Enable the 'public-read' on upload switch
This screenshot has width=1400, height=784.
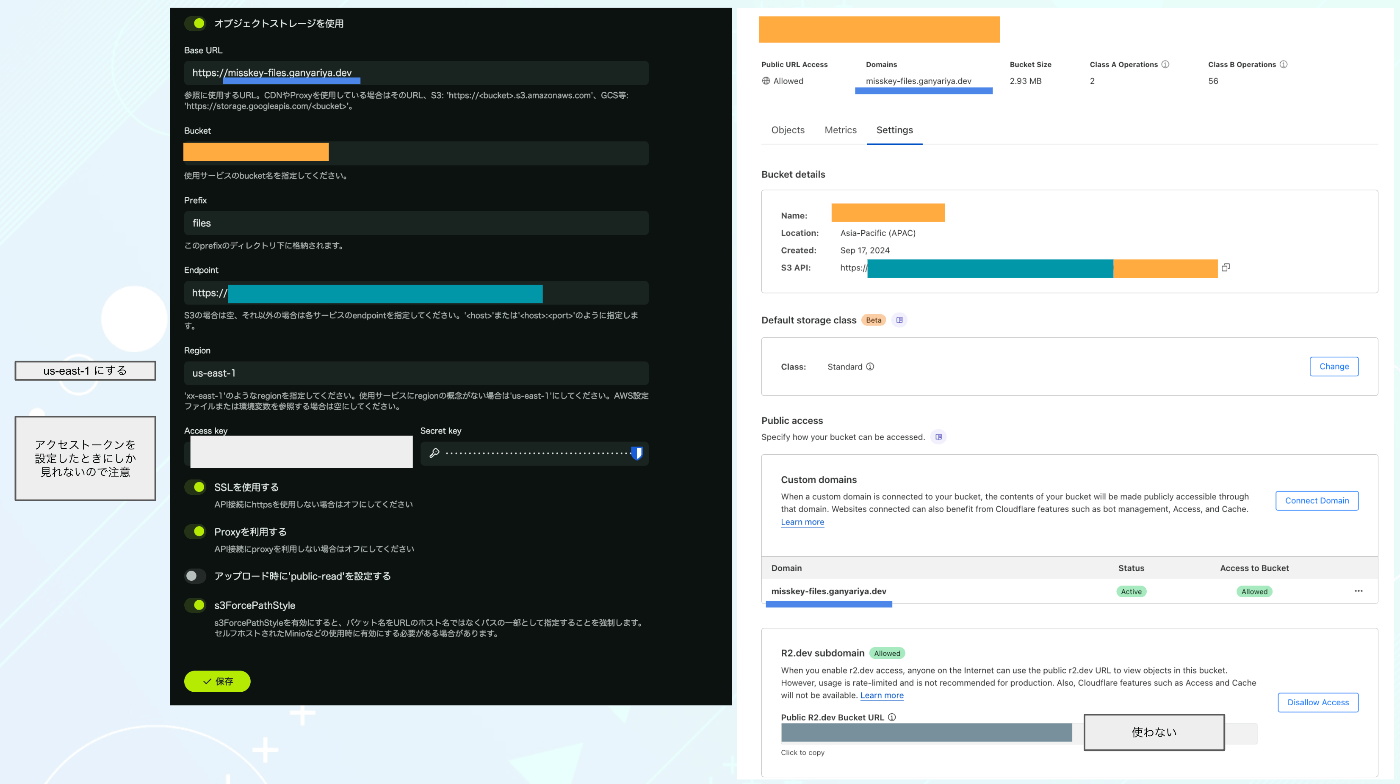pos(195,576)
